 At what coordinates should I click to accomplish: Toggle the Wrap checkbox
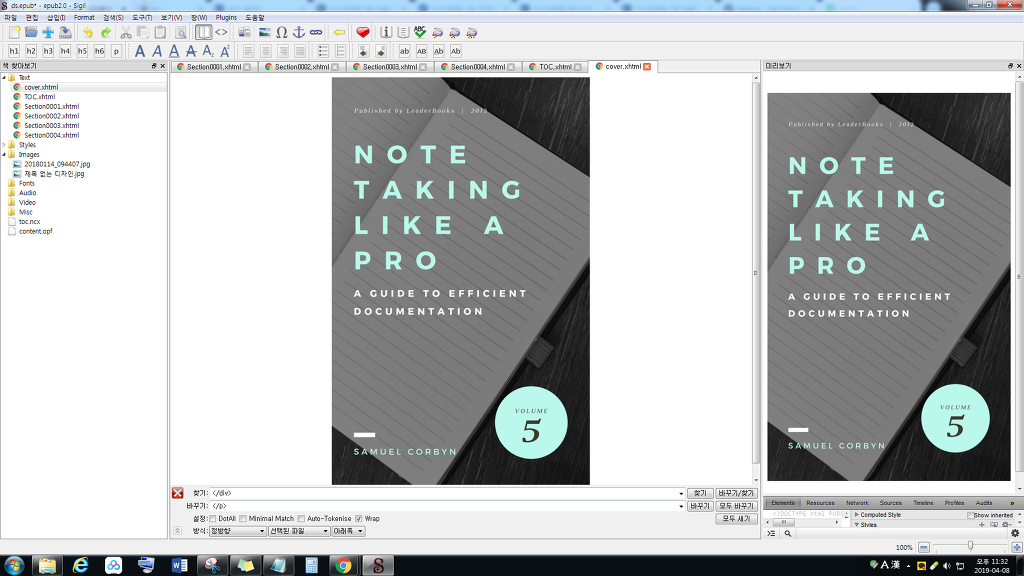[359, 519]
